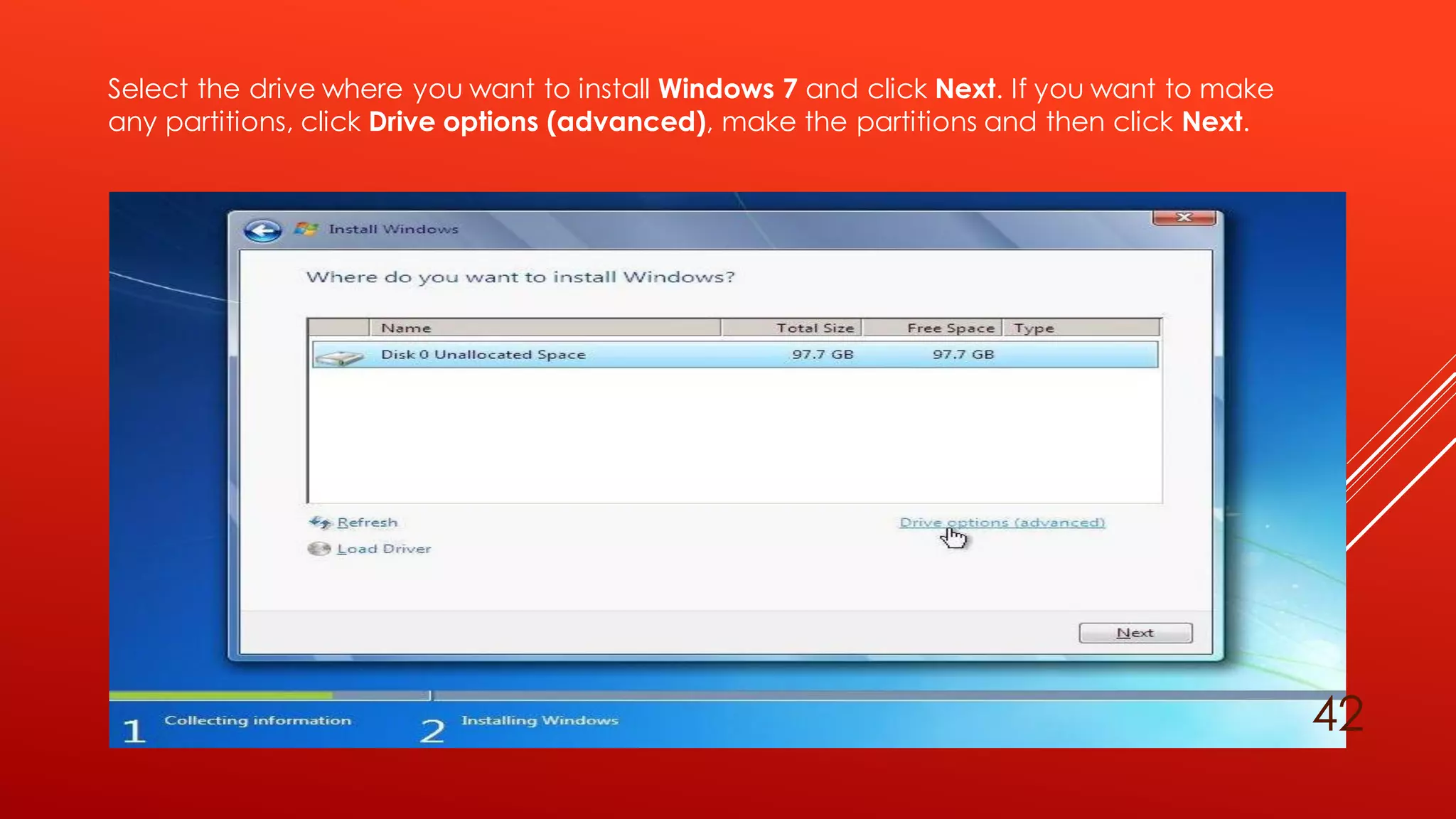Click the Windows flag logo icon

coord(306,229)
